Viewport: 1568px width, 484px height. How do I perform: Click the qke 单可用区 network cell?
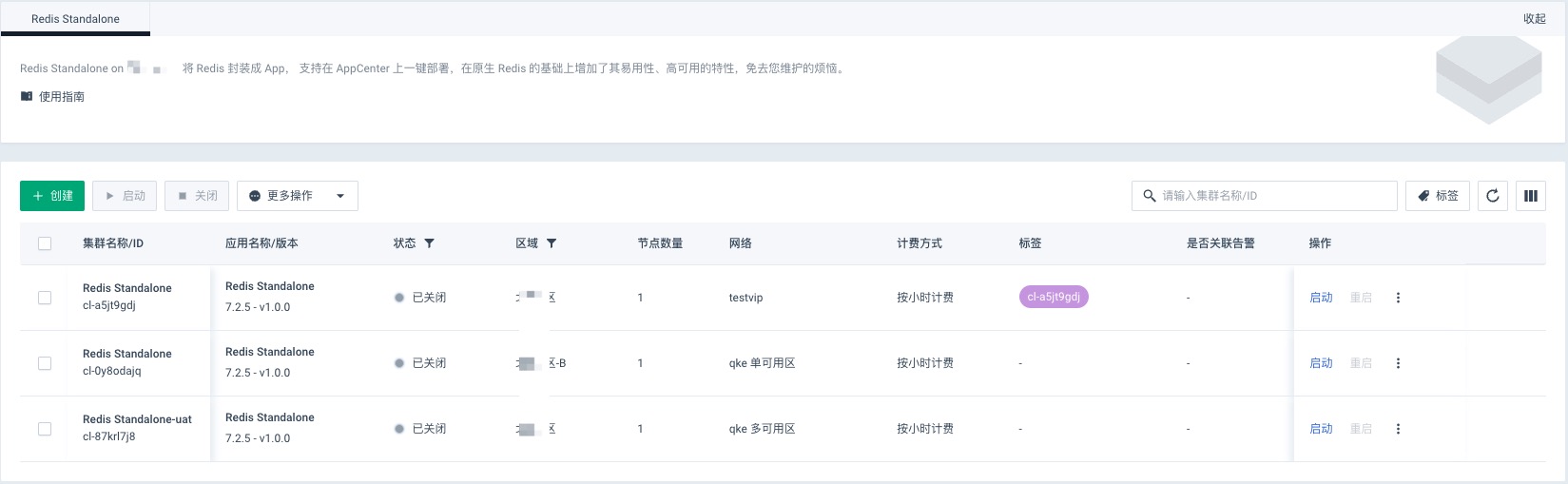[x=762, y=363]
